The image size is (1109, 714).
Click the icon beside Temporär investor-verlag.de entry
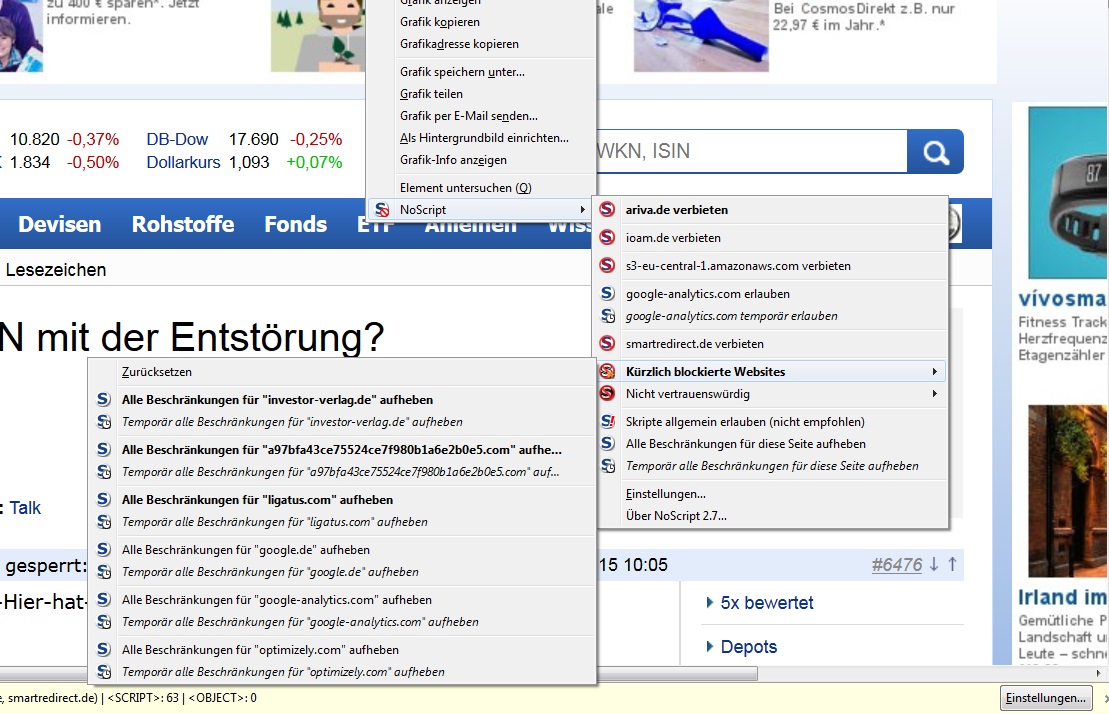(104, 422)
